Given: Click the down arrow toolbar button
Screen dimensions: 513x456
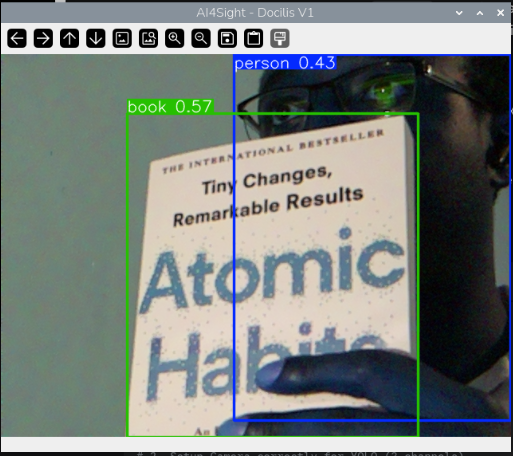Looking at the screenshot, I should click(x=96, y=39).
